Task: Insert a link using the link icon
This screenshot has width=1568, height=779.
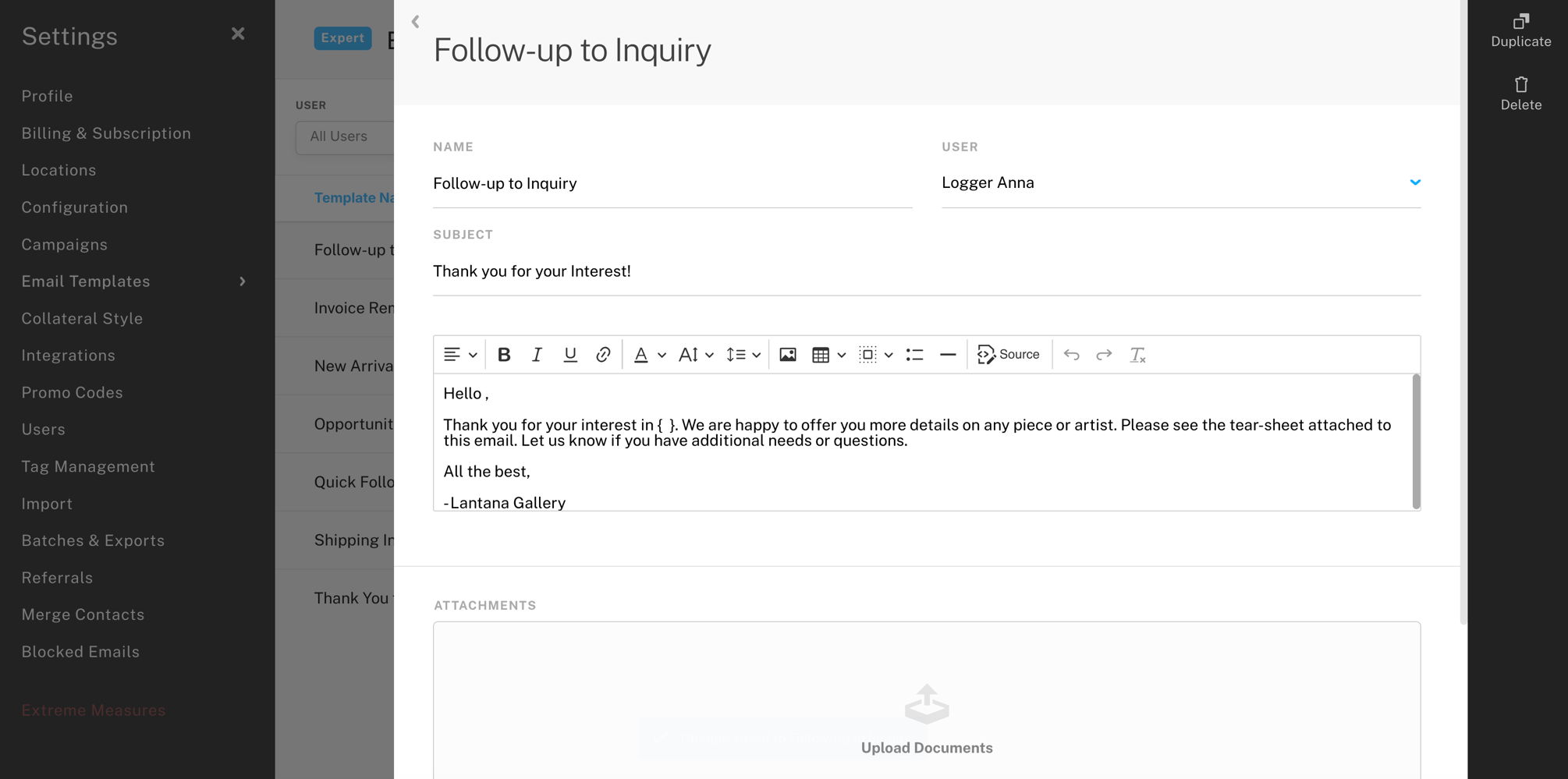Action: [603, 355]
